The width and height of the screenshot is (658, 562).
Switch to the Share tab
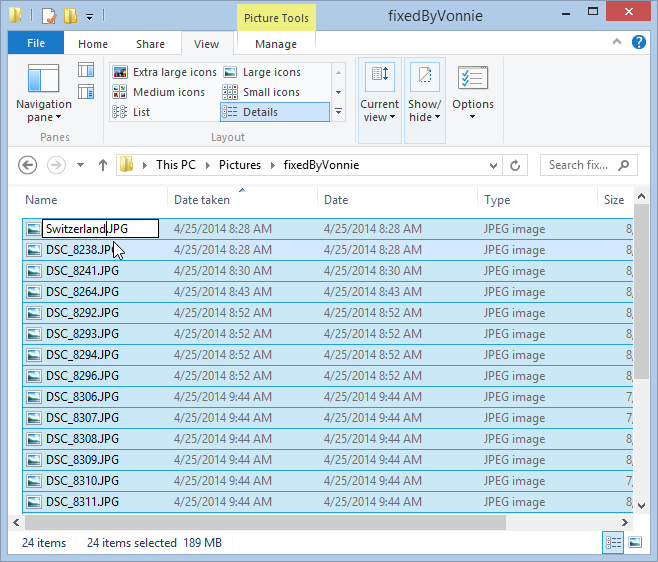click(x=150, y=44)
